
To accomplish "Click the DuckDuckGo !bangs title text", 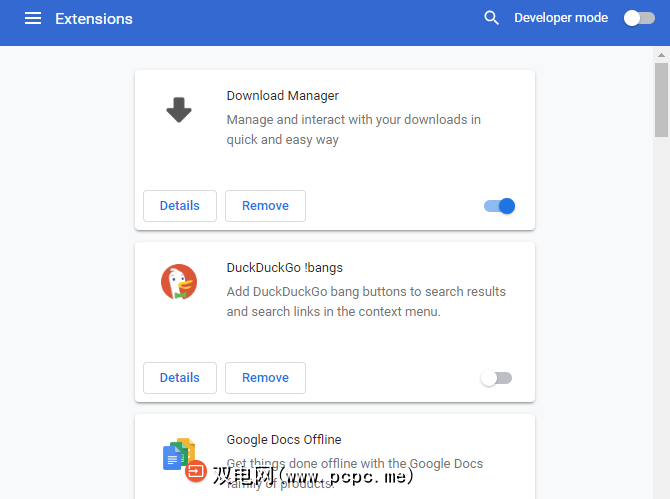I will 285,268.
